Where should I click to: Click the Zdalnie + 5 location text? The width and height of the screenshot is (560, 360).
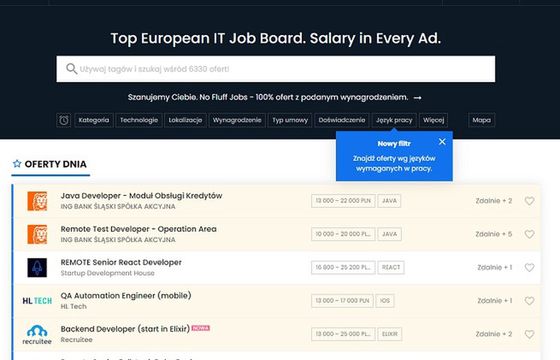[x=494, y=234]
